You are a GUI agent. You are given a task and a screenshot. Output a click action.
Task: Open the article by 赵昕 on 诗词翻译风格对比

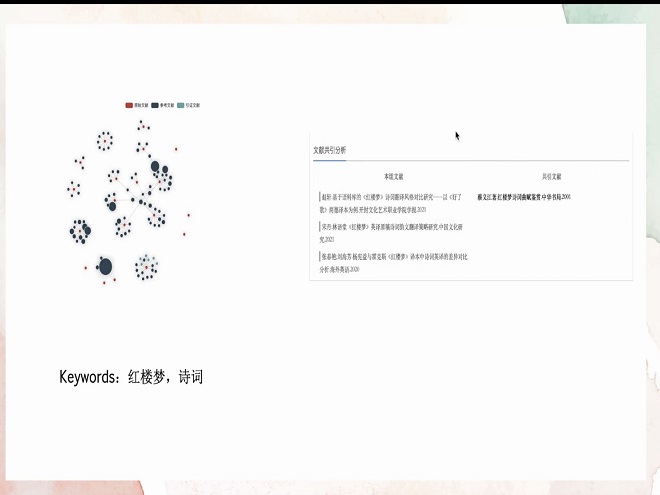pos(392,203)
